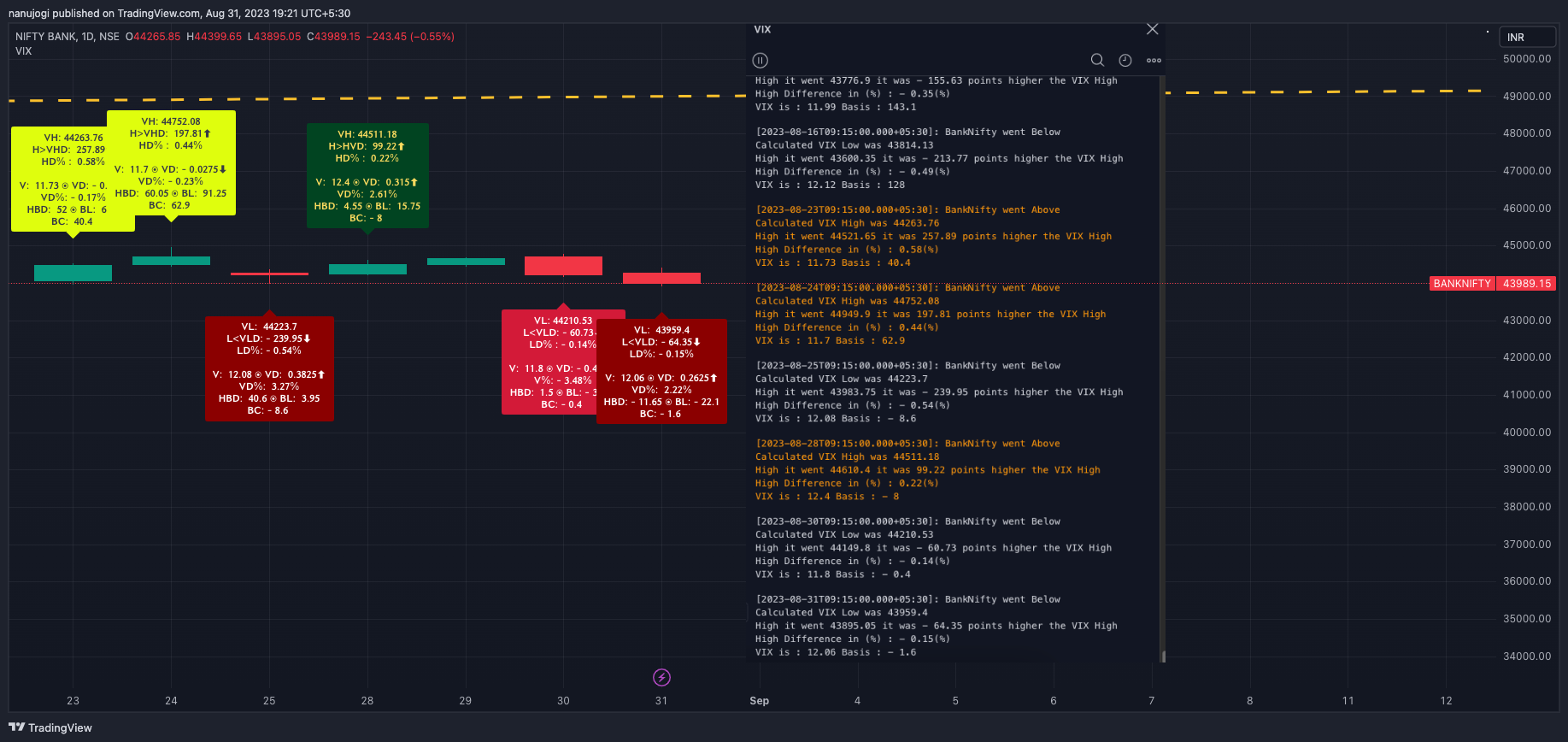
Task: Click the 28 date label on time axis
Action: pos(367,701)
